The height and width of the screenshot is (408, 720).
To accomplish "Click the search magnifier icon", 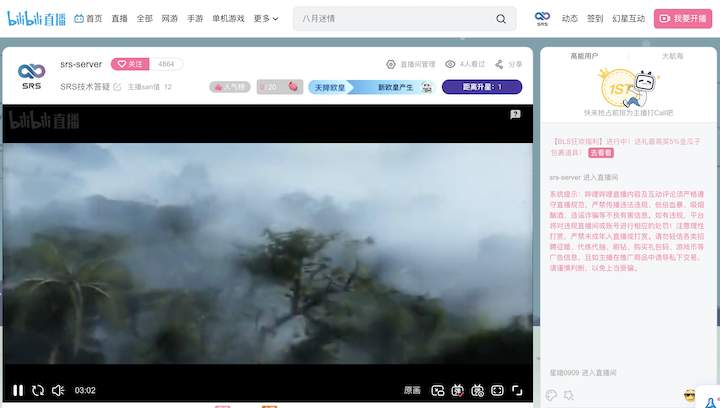I will (501, 18).
